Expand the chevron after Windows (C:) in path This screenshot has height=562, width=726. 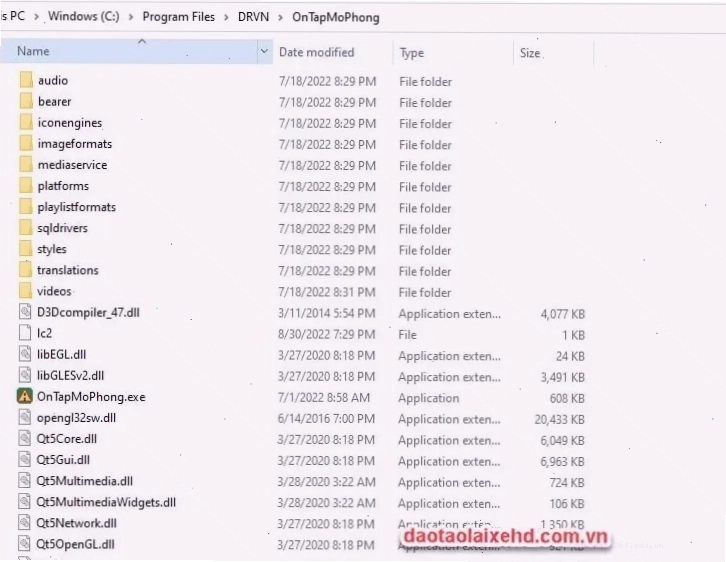(131, 17)
